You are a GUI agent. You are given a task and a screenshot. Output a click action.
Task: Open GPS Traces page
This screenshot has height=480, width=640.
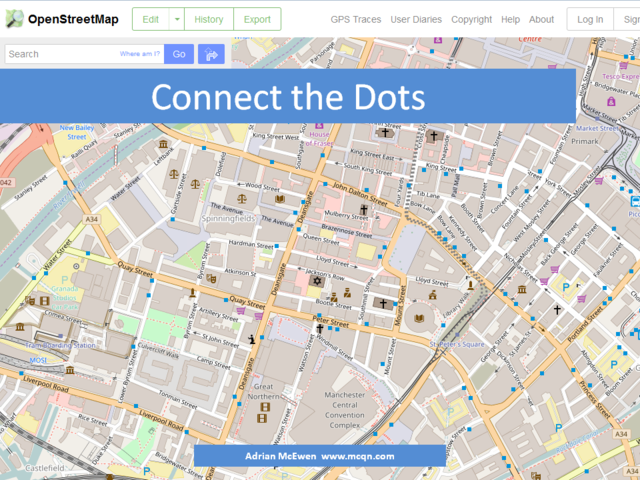(x=356, y=20)
